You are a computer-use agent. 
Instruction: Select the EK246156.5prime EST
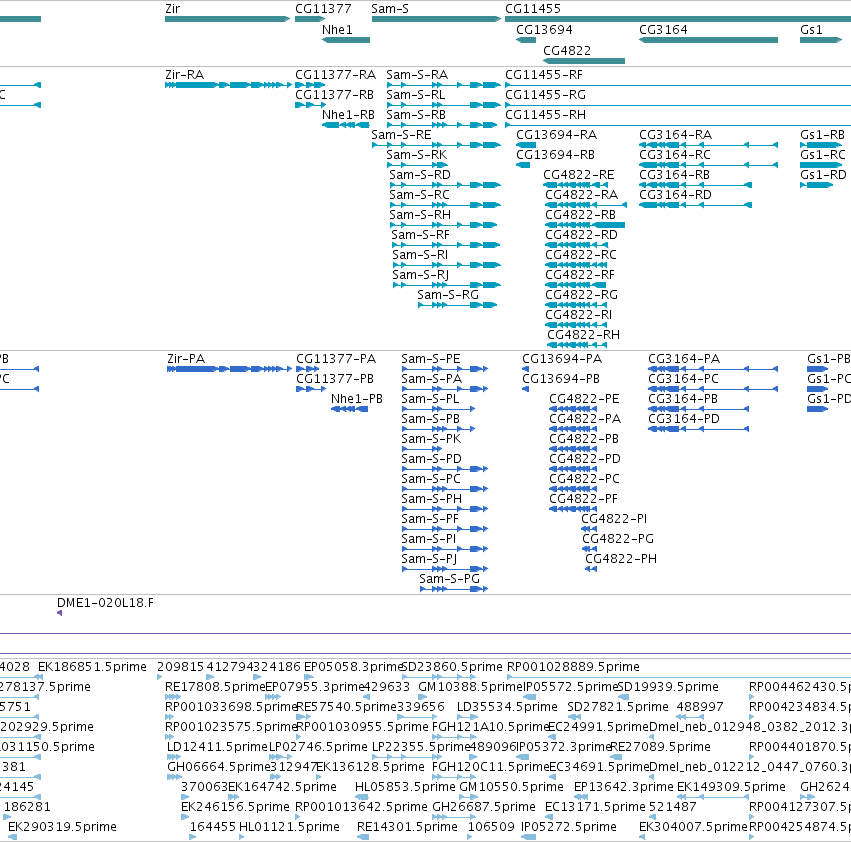click(185, 817)
